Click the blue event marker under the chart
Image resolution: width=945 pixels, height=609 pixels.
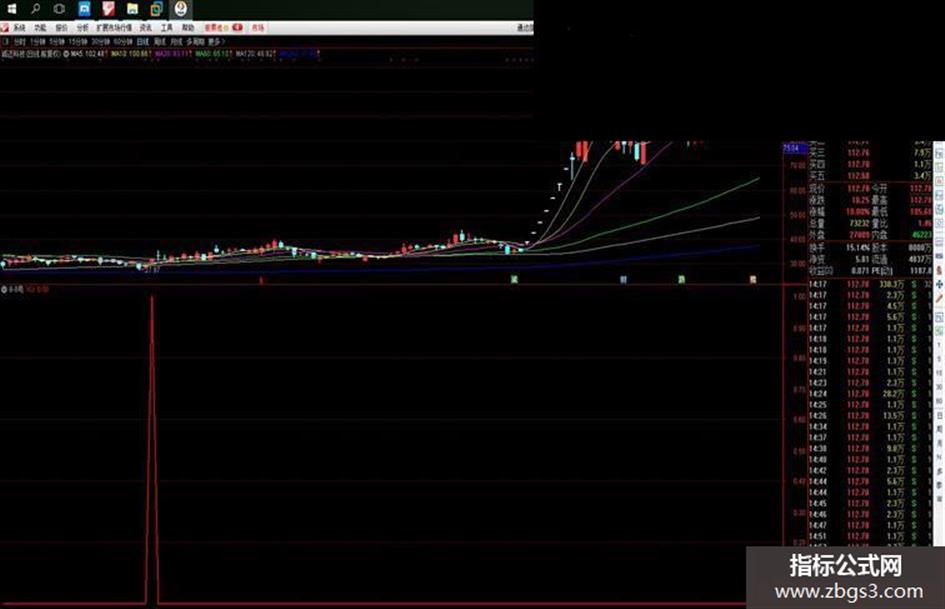click(x=624, y=279)
